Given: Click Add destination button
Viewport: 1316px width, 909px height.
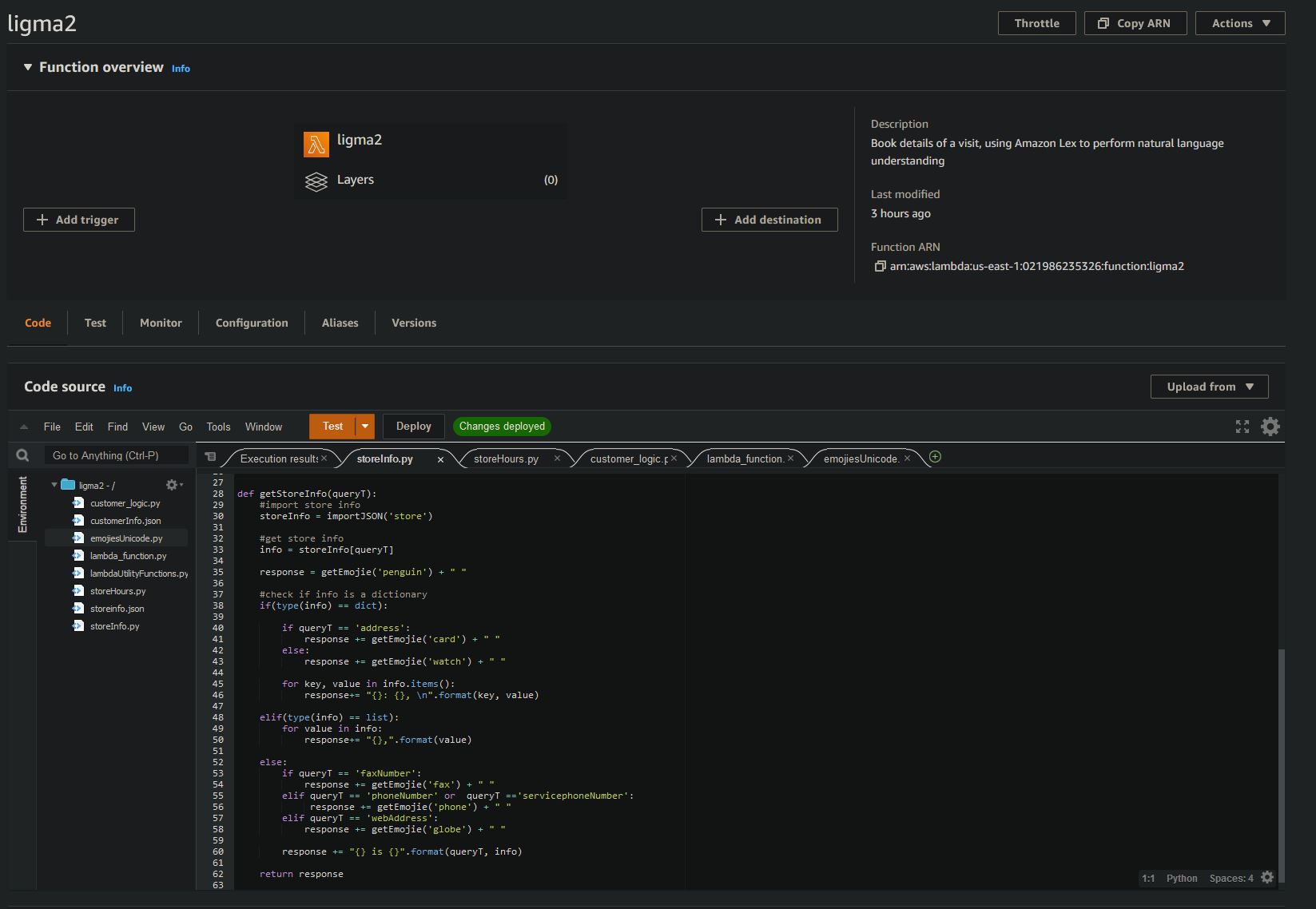Looking at the screenshot, I should [769, 220].
